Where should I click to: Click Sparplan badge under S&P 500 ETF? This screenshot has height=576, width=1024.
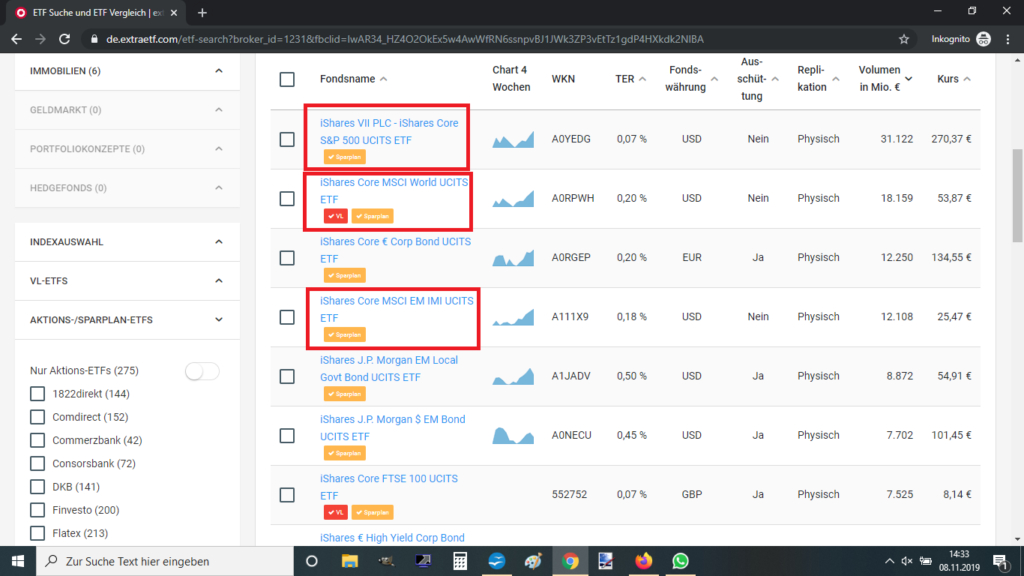[x=345, y=157]
